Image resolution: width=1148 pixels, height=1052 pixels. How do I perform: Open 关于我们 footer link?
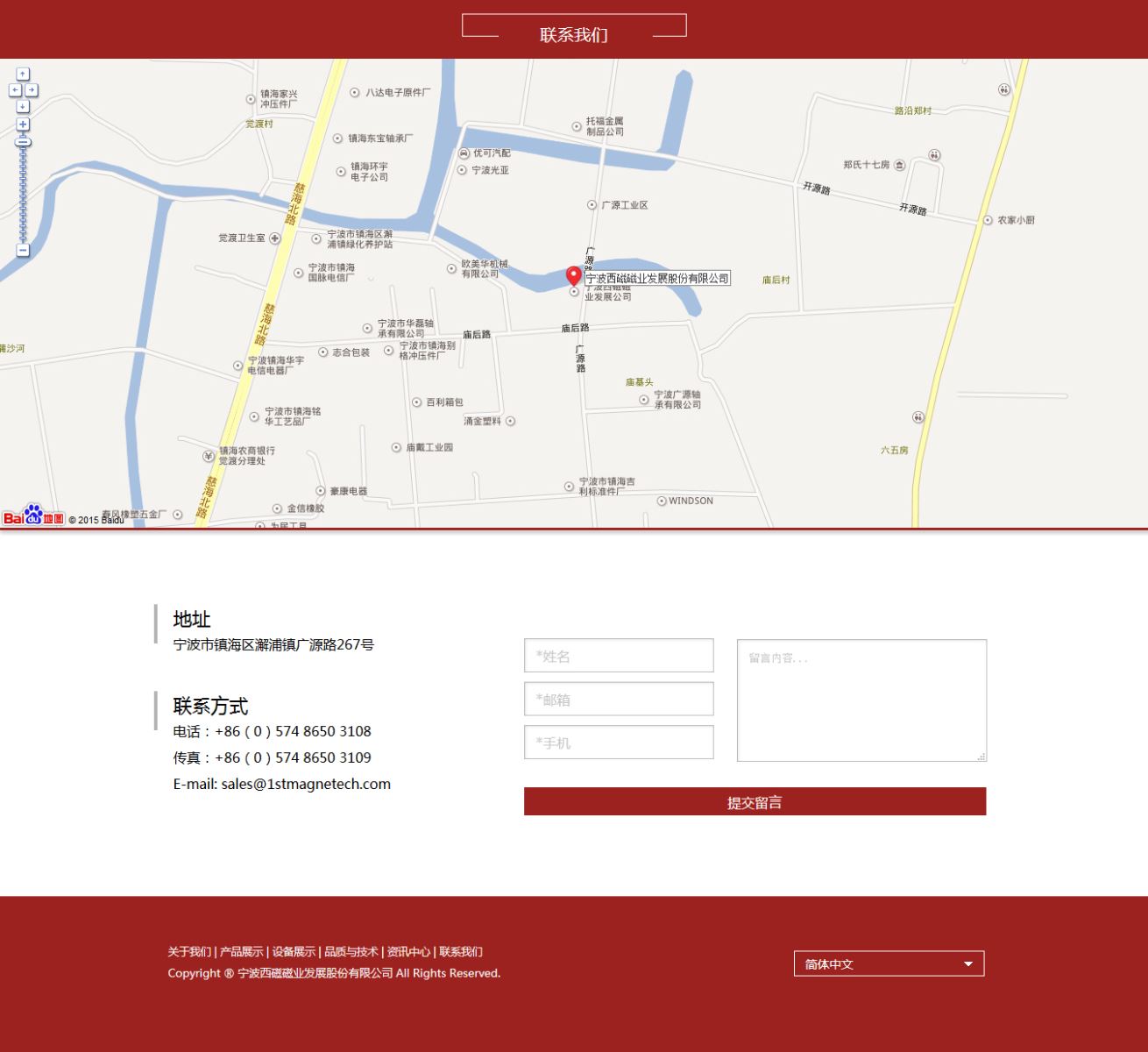189,952
